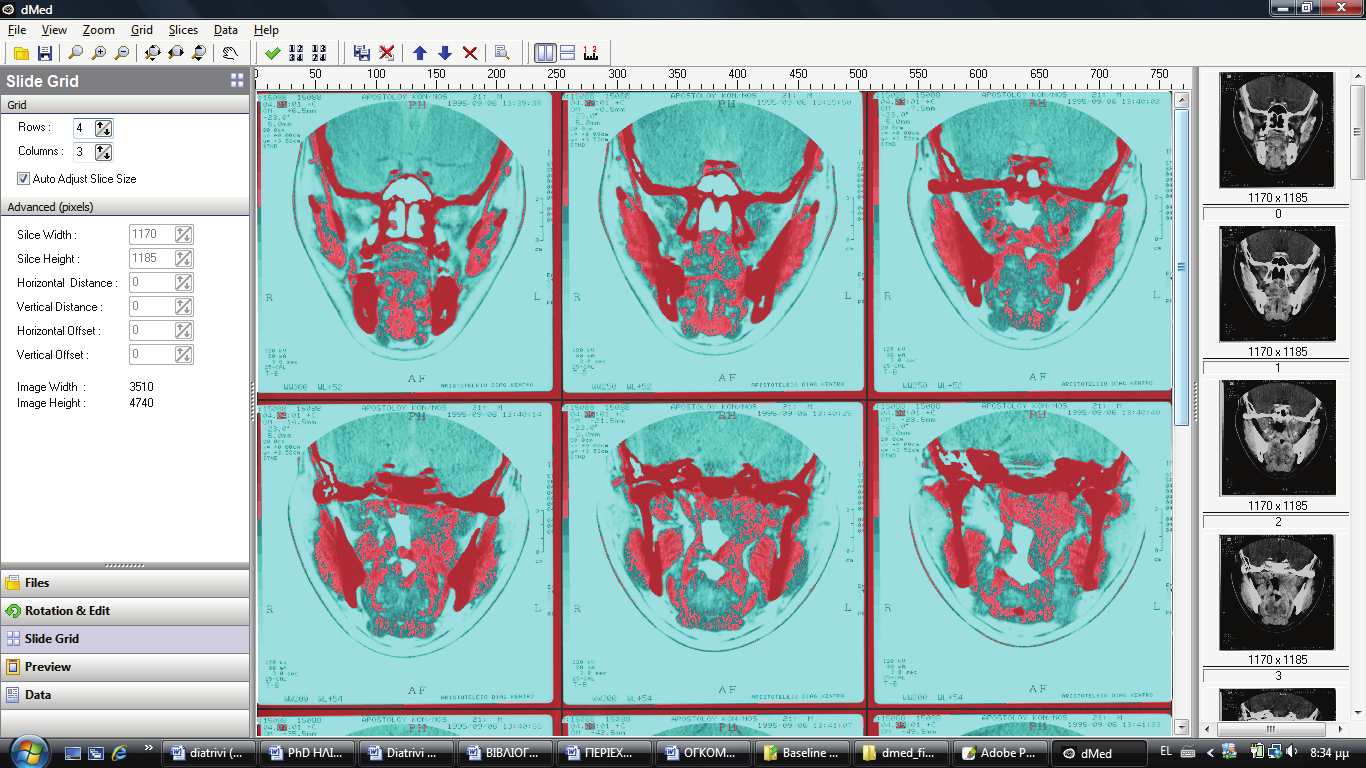This screenshot has width=1366, height=768.
Task: Click the Vertical Offset spinner
Action: click(x=183, y=355)
